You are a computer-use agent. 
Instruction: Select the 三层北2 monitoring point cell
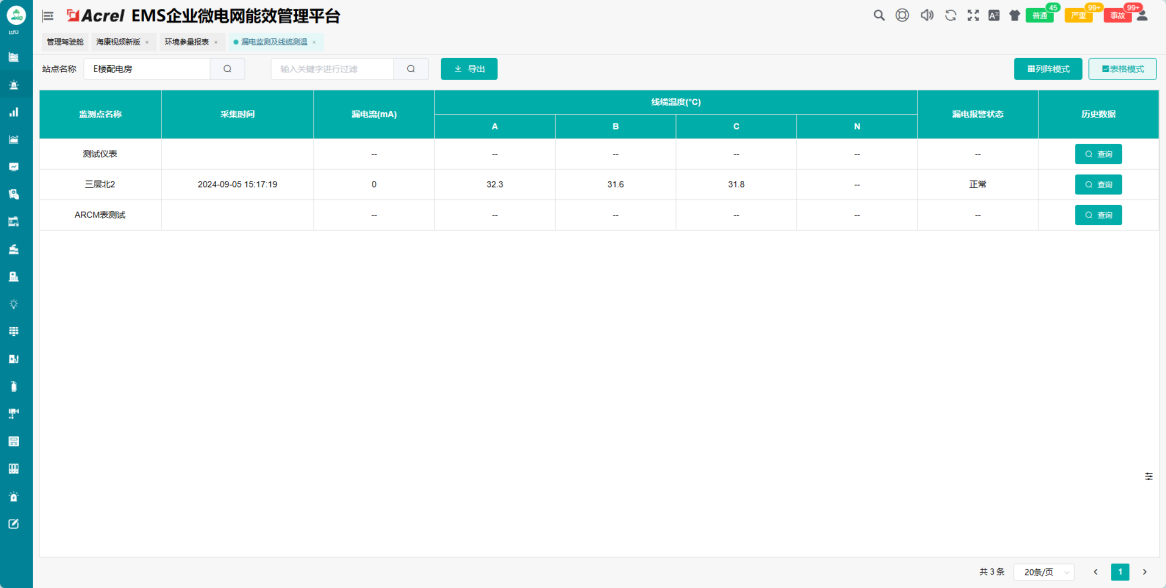(x=100, y=184)
